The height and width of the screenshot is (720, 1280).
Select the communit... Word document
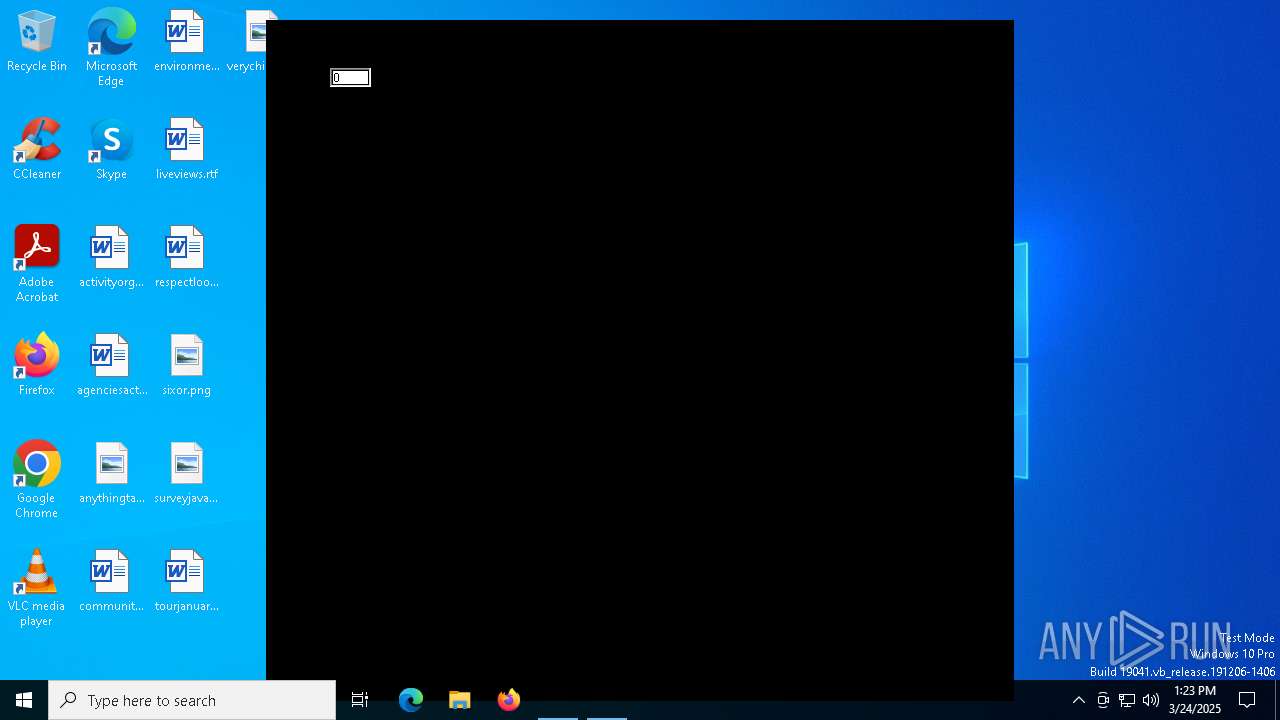coord(111,582)
